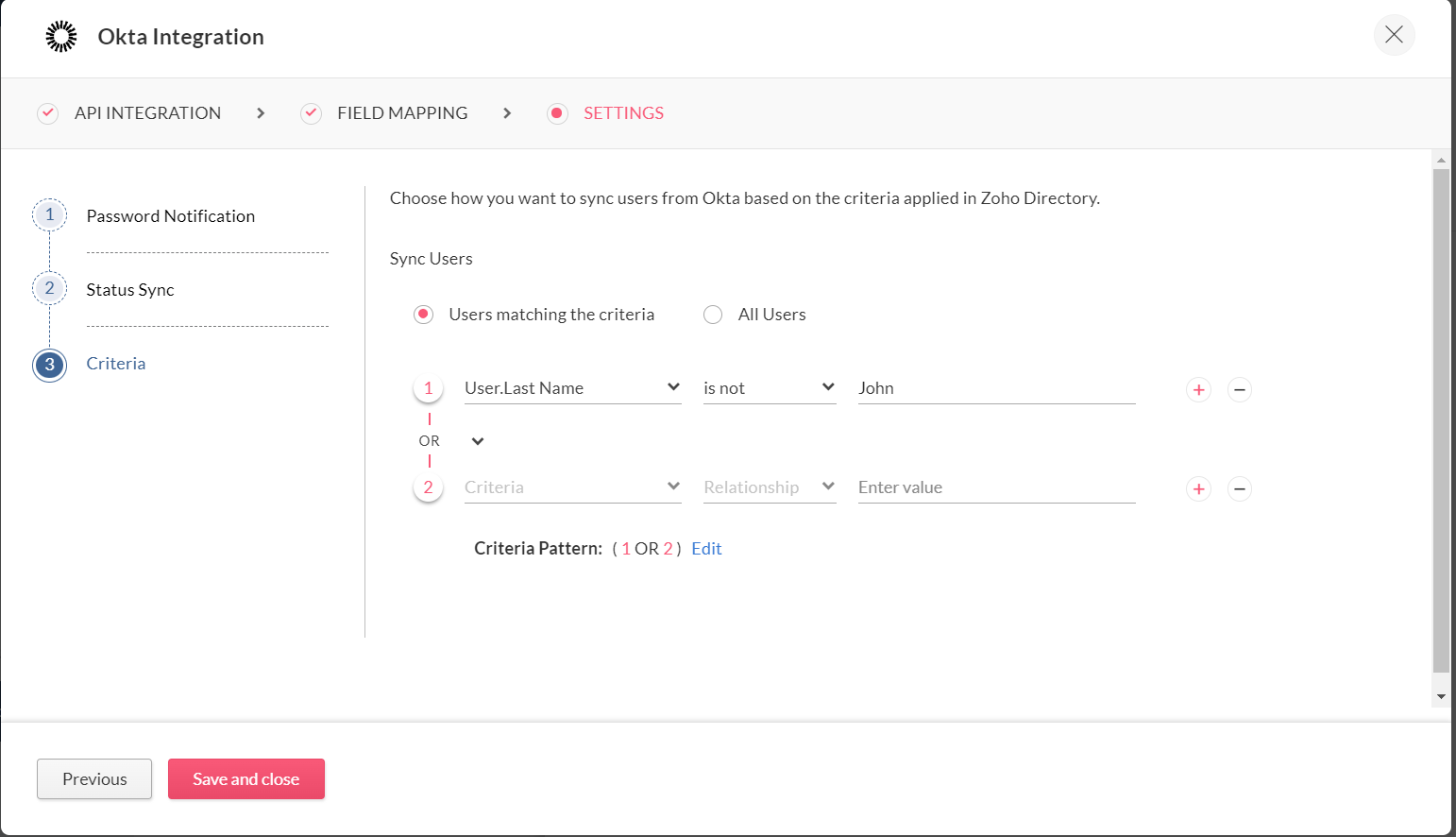Viewport: 1456px width, 837px height.
Task: Click minus icon on criteria row 2
Action: point(1240,488)
